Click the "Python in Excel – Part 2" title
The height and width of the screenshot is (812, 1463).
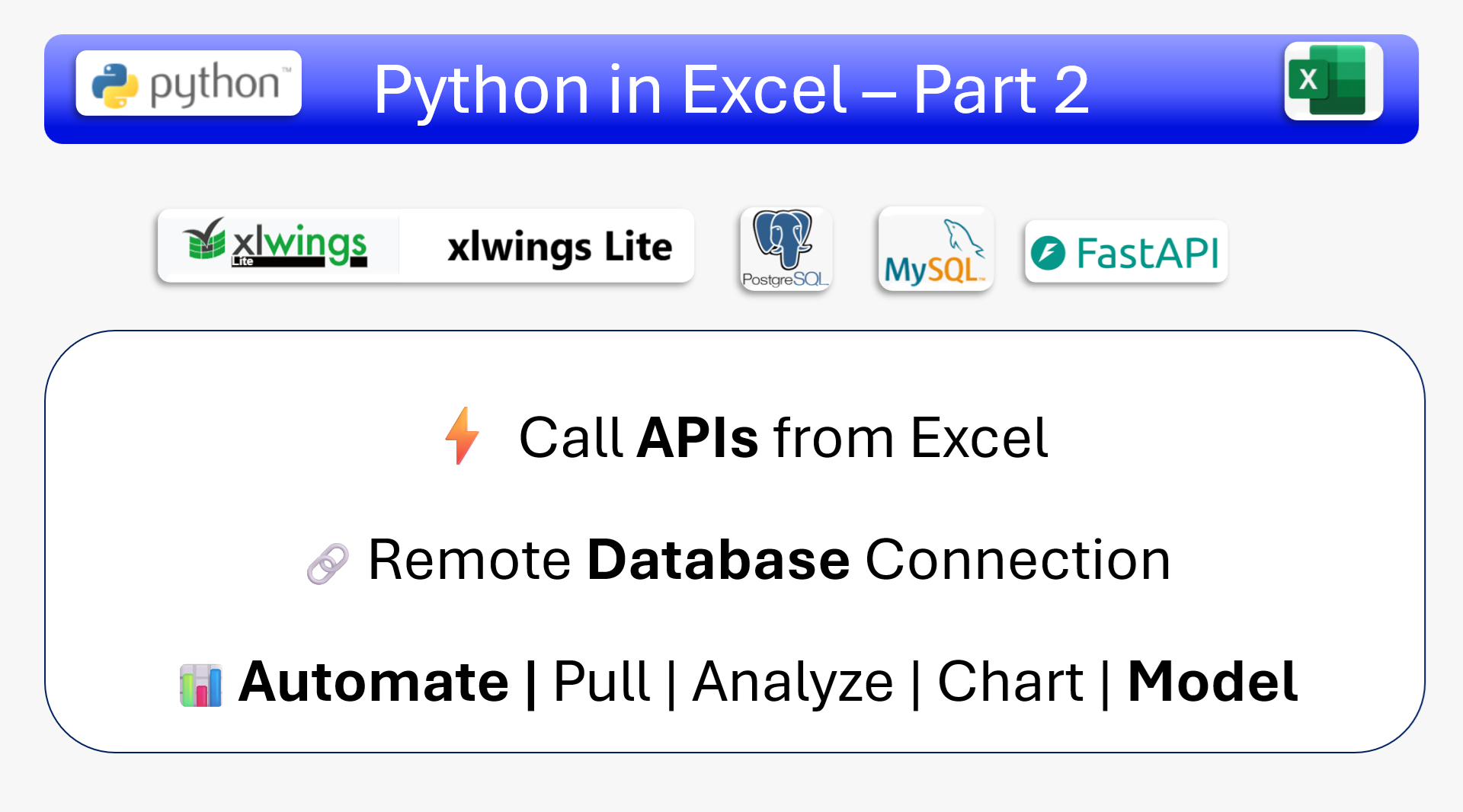[x=731, y=90]
